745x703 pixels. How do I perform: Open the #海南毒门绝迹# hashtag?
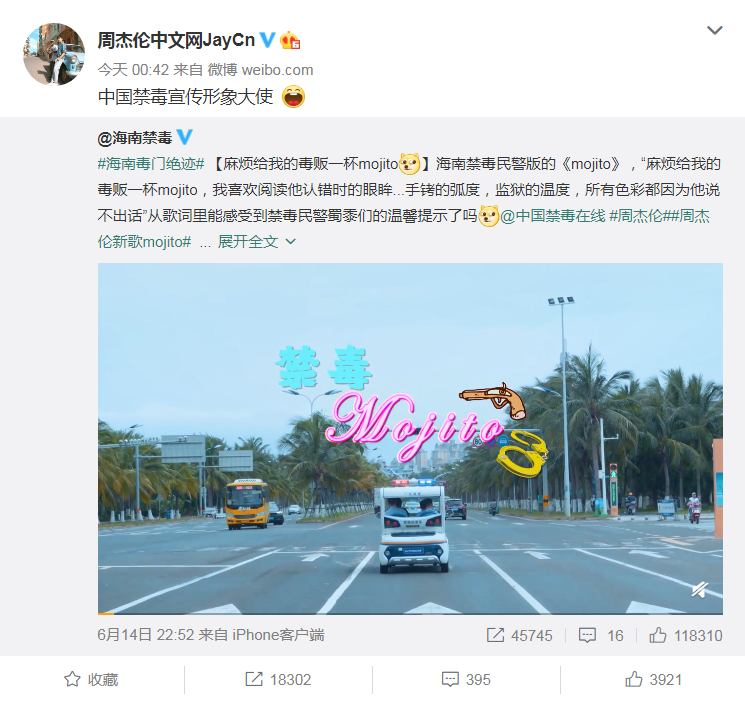(x=151, y=164)
